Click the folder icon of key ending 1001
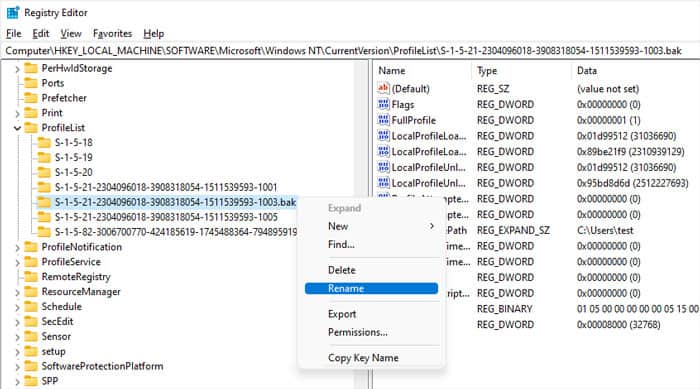700x389 pixels. (44, 187)
